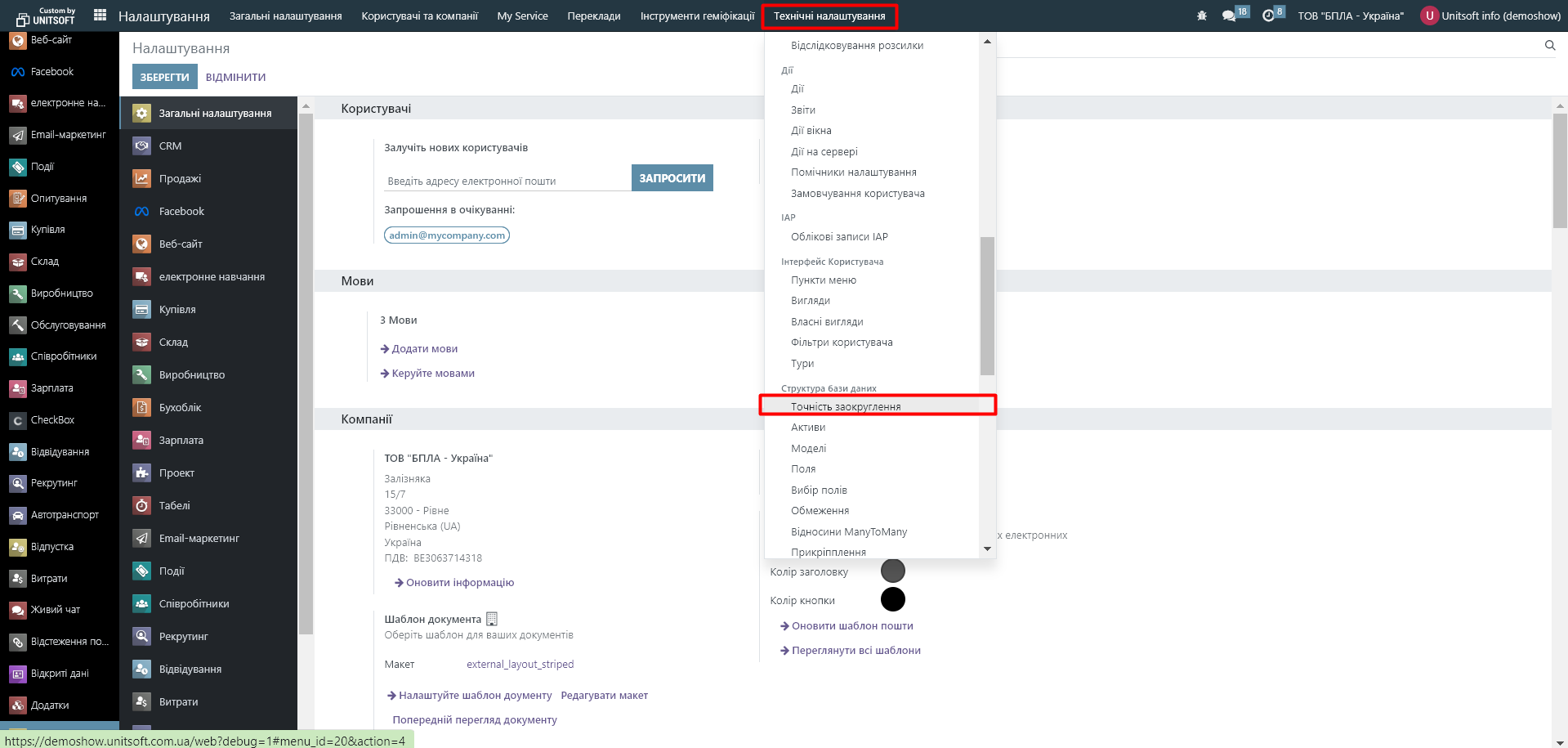This screenshot has height=748, width=1568.
Task: Click the search magnifier icon
Action: point(1550,46)
